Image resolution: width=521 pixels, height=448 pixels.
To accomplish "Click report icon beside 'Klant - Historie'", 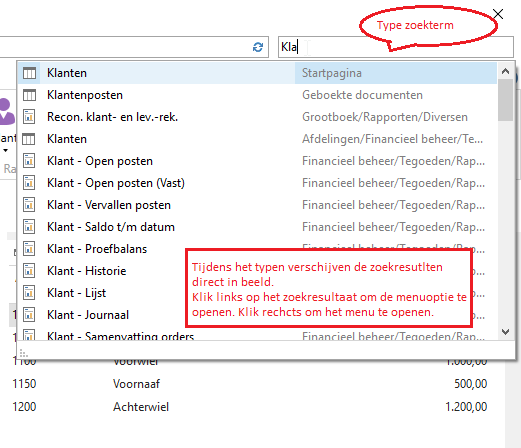I will click(29, 271).
